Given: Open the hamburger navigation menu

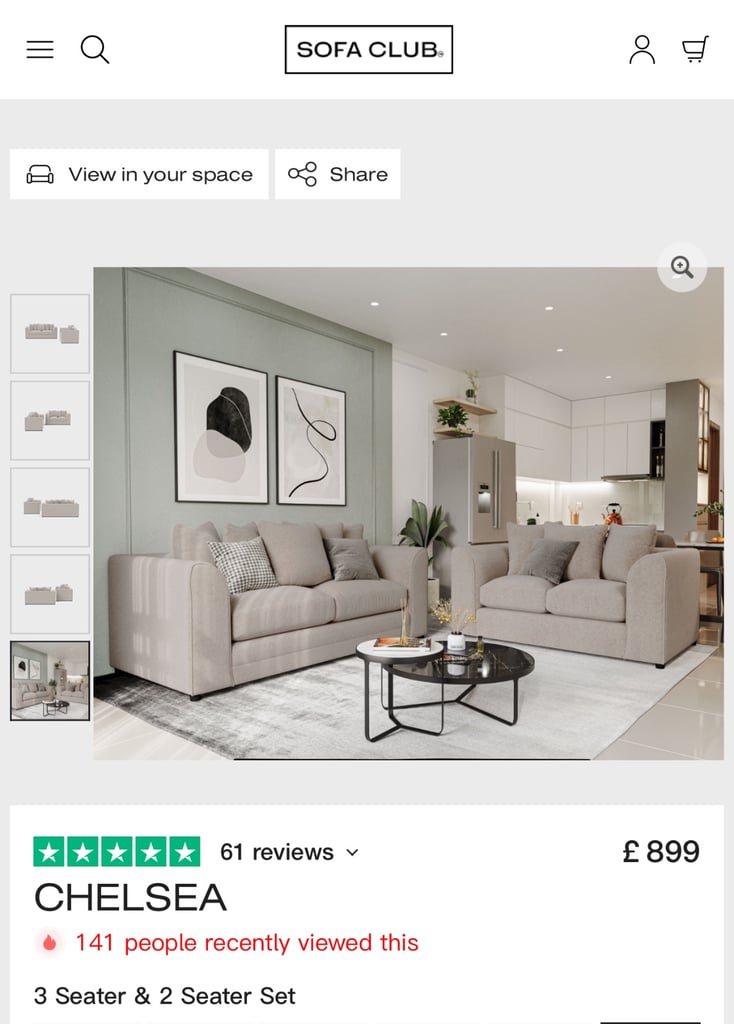Looking at the screenshot, I should coord(40,50).
